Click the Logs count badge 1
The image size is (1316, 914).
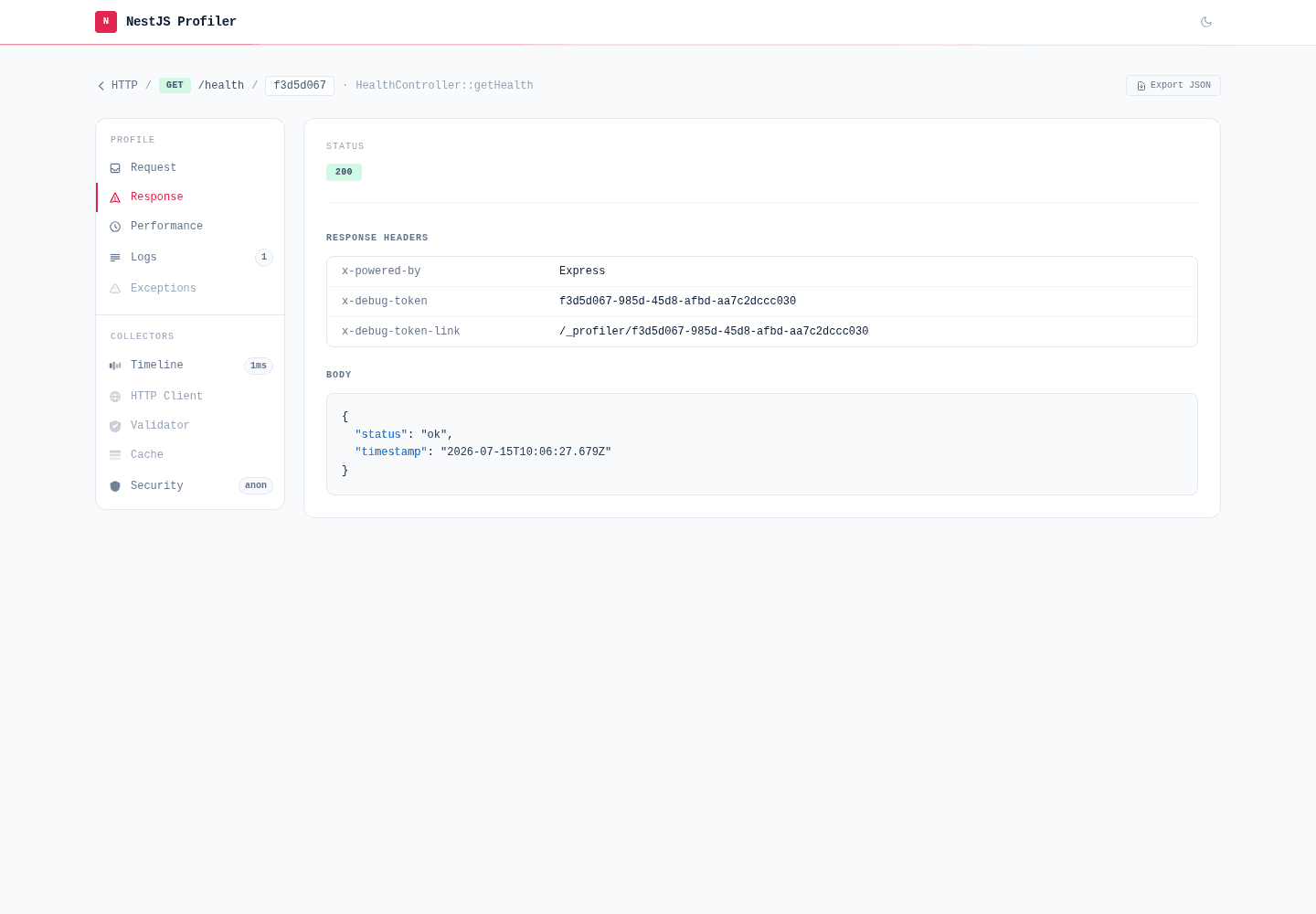[264, 258]
